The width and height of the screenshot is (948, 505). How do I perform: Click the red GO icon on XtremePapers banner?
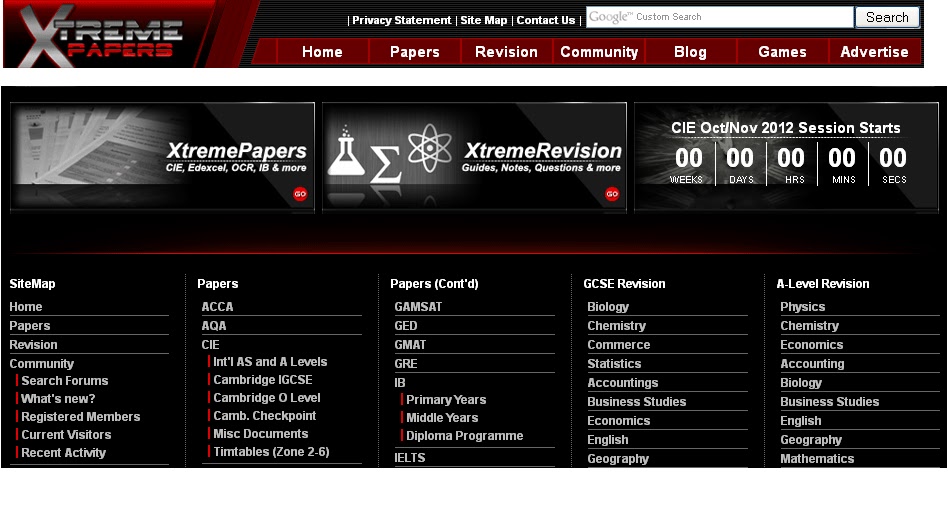coord(300,194)
